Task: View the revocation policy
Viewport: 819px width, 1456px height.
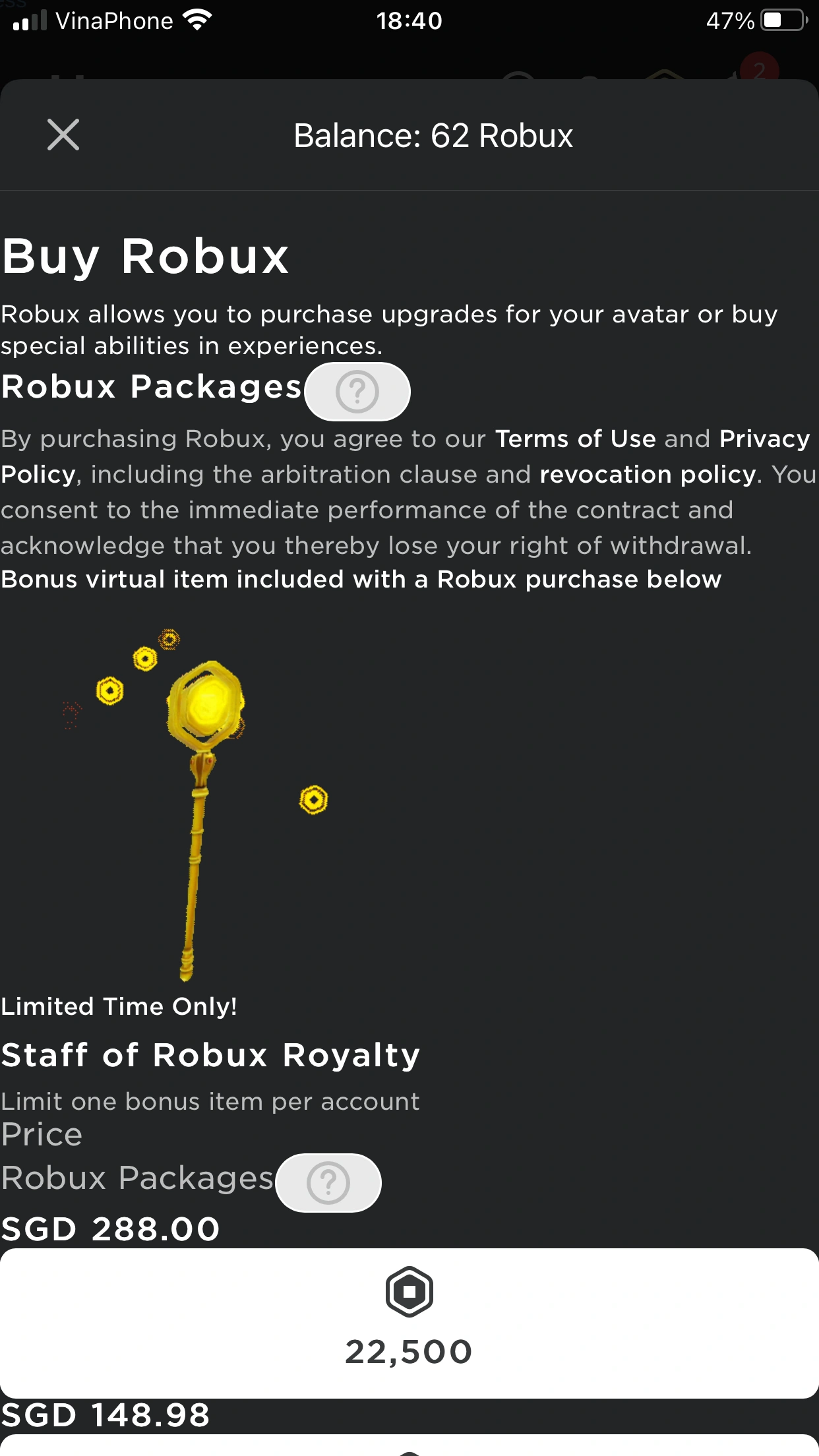Action: (x=647, y=475)
